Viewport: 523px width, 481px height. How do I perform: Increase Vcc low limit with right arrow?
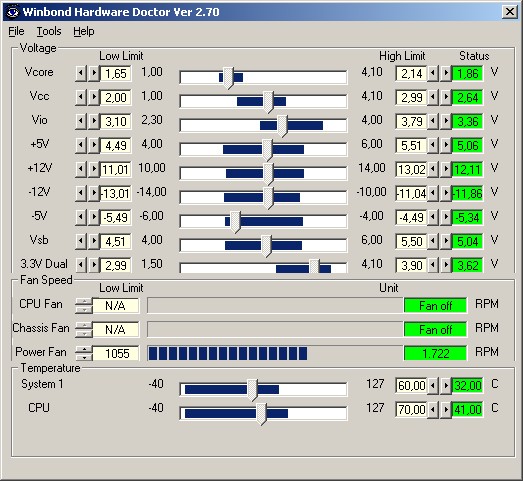click(94, 97)
